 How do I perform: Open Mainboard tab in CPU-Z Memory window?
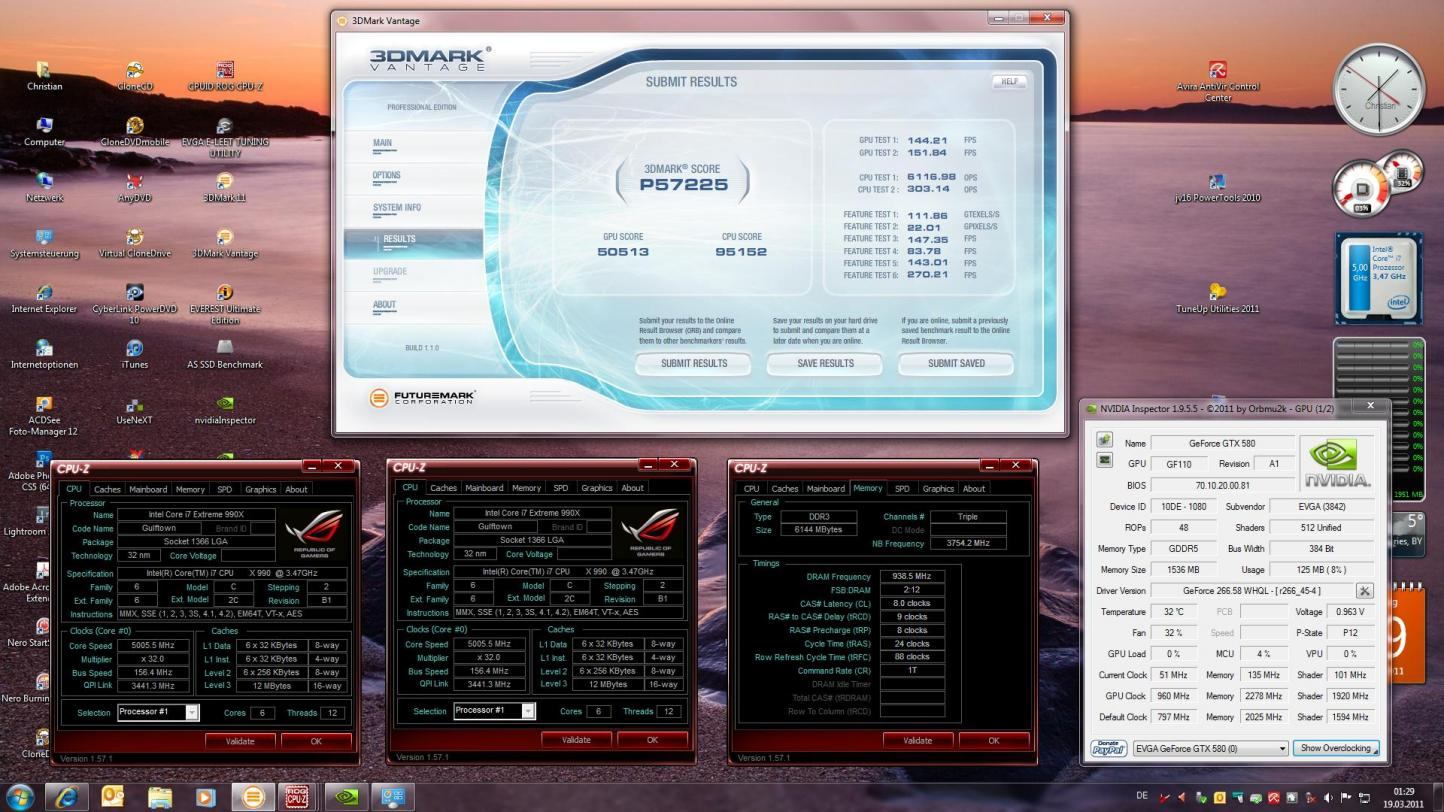click(825, 489)
